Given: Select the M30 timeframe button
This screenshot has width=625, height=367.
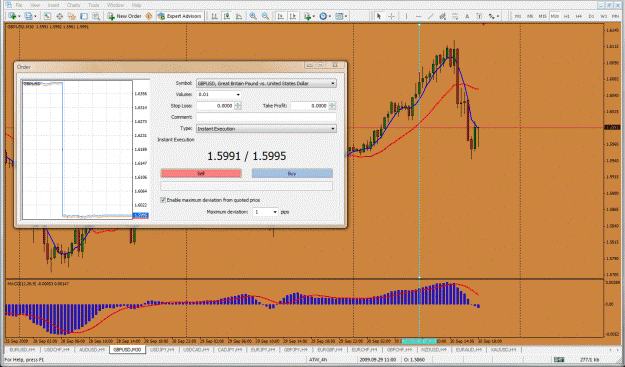Looking at the screenshot, I should coord(555,16).
